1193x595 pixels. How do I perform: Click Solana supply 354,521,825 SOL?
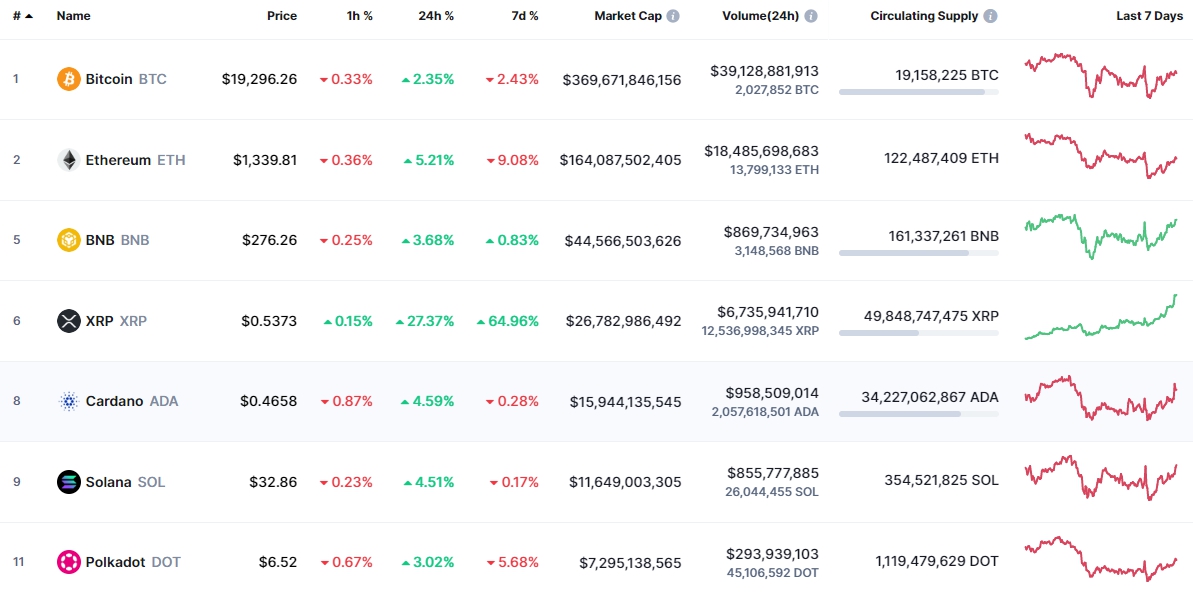tap(941, 480)
